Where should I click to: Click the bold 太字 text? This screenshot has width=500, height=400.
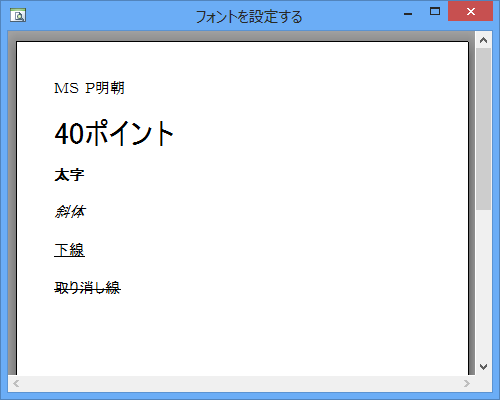coord(69,175)
